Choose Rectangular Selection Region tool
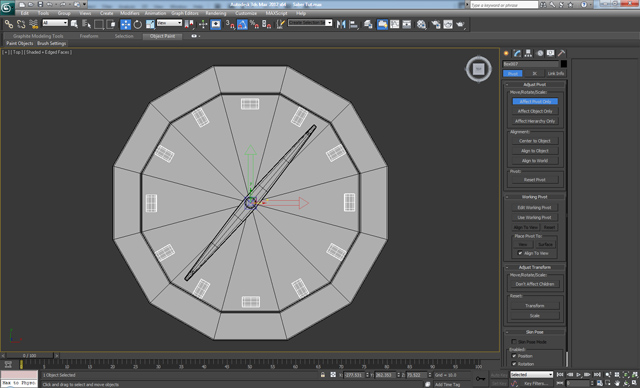The image size is (640, 388). [x=98, y=24]
